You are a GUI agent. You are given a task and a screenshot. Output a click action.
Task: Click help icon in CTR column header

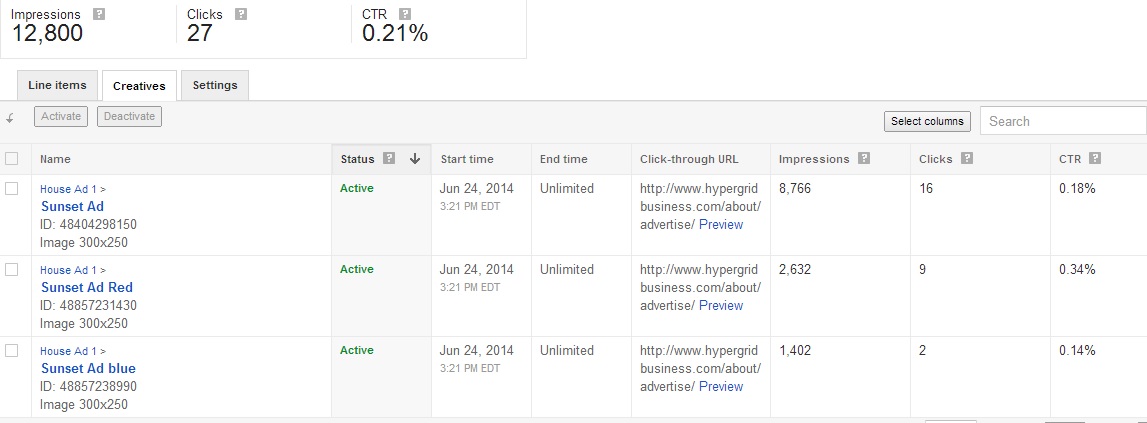1094,158
